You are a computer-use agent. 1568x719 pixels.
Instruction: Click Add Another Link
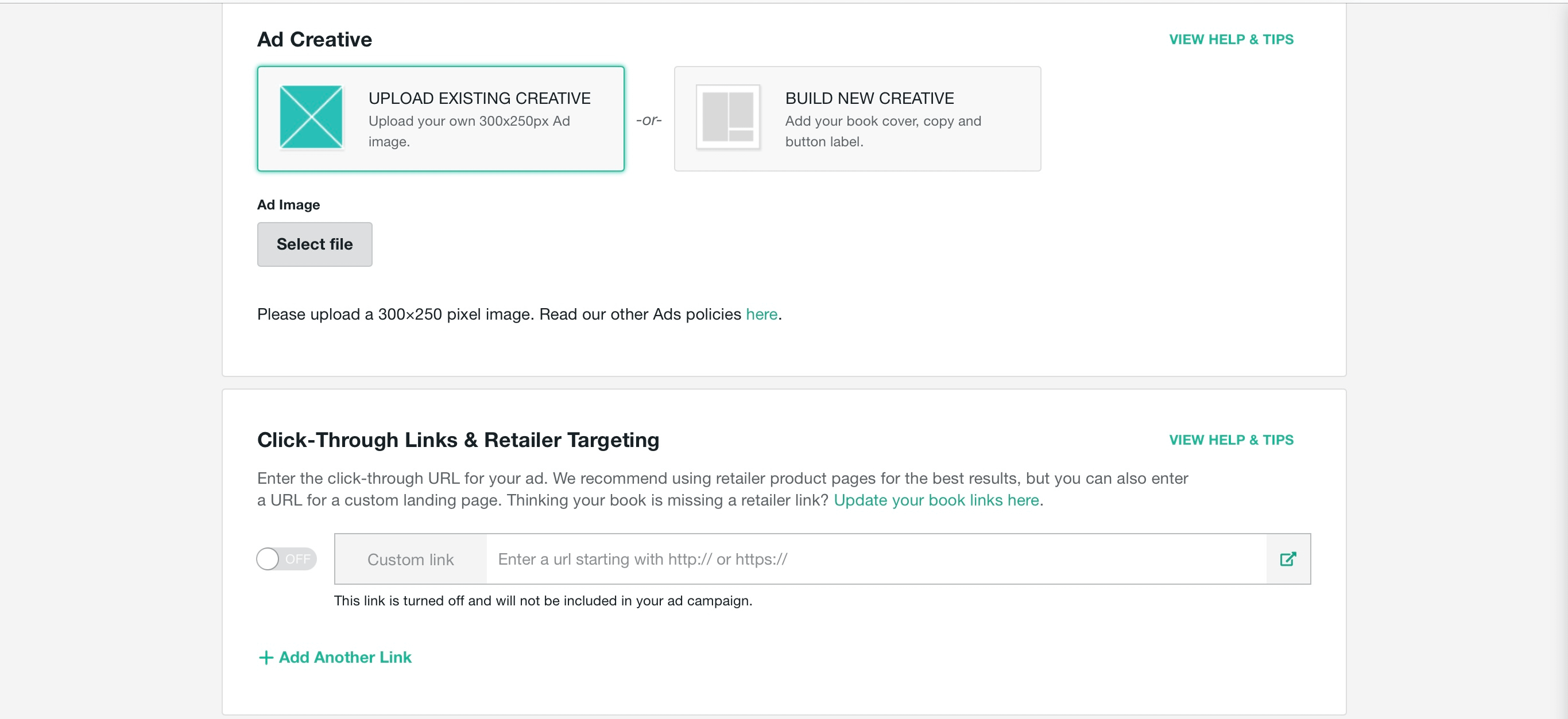335,658
